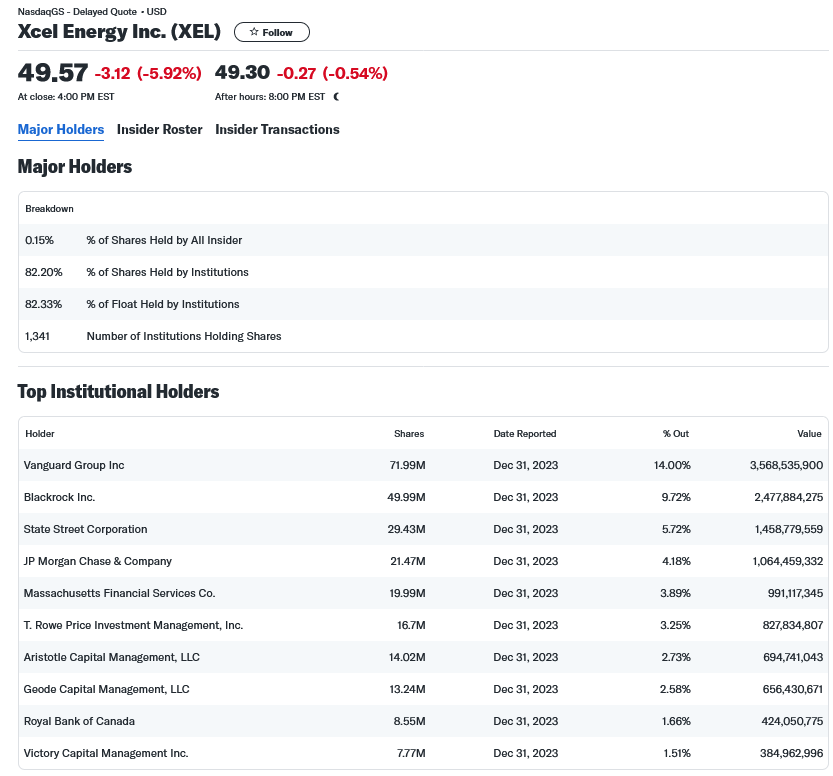This screenshot has width=833, height=776.
Task: Select JP Morgan Chase & Company
Action: (98, 561)
